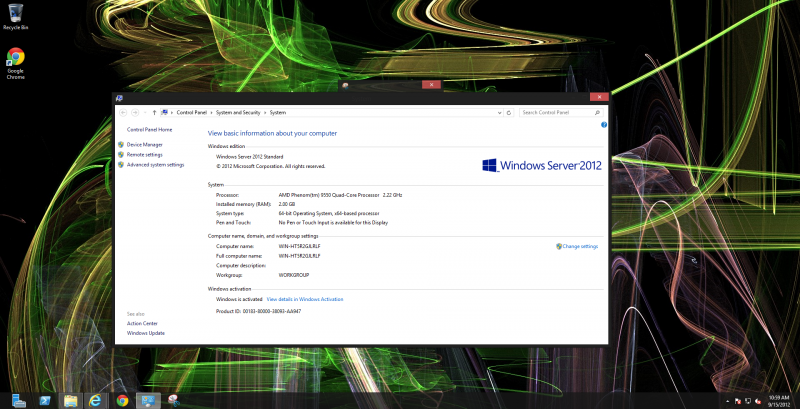Click the forward arrow in System window

click(135, 112)
